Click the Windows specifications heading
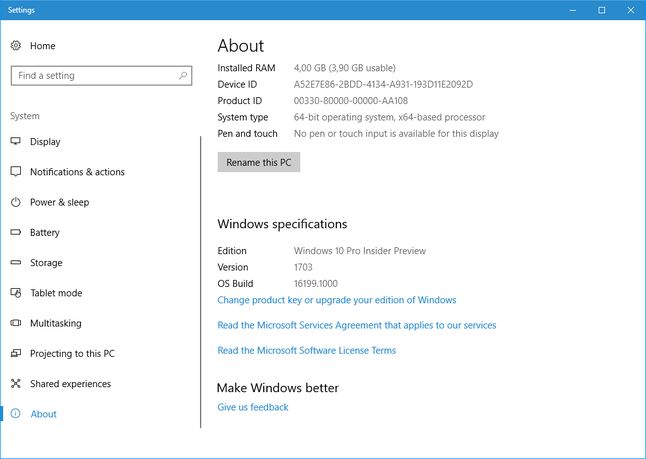 [x=282, y=224]
